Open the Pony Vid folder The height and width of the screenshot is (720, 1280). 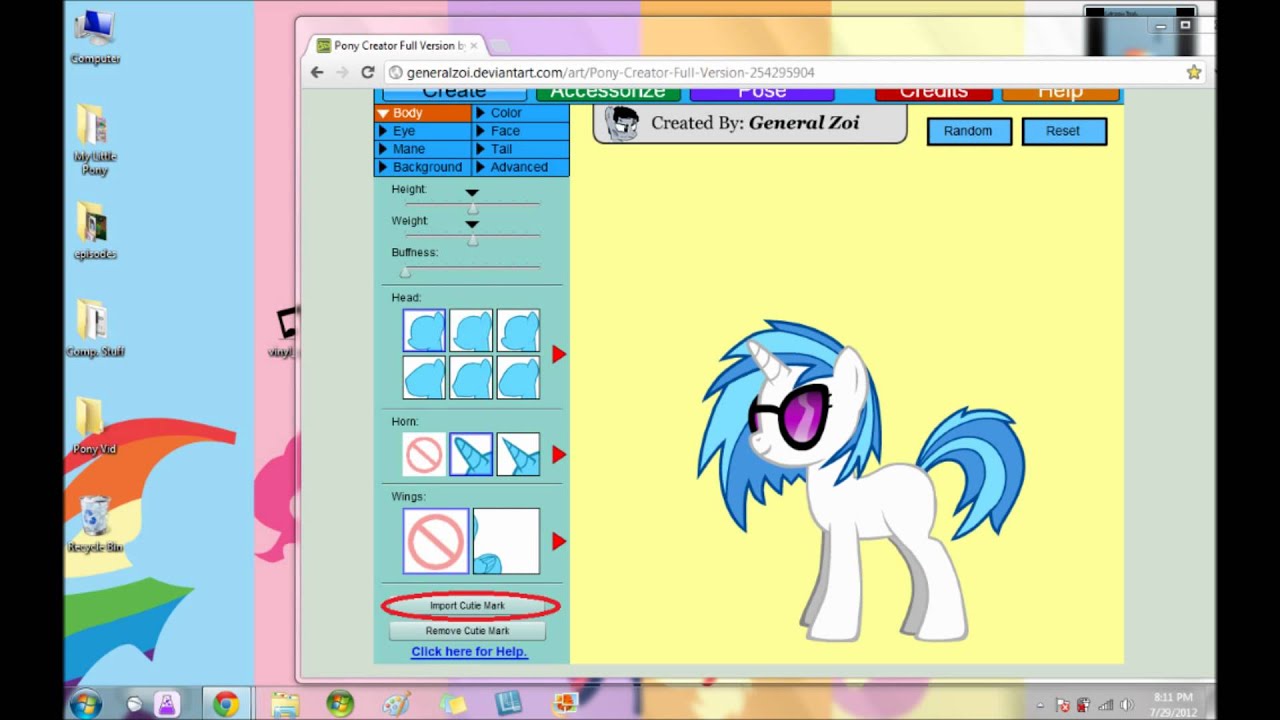(95, 425)
